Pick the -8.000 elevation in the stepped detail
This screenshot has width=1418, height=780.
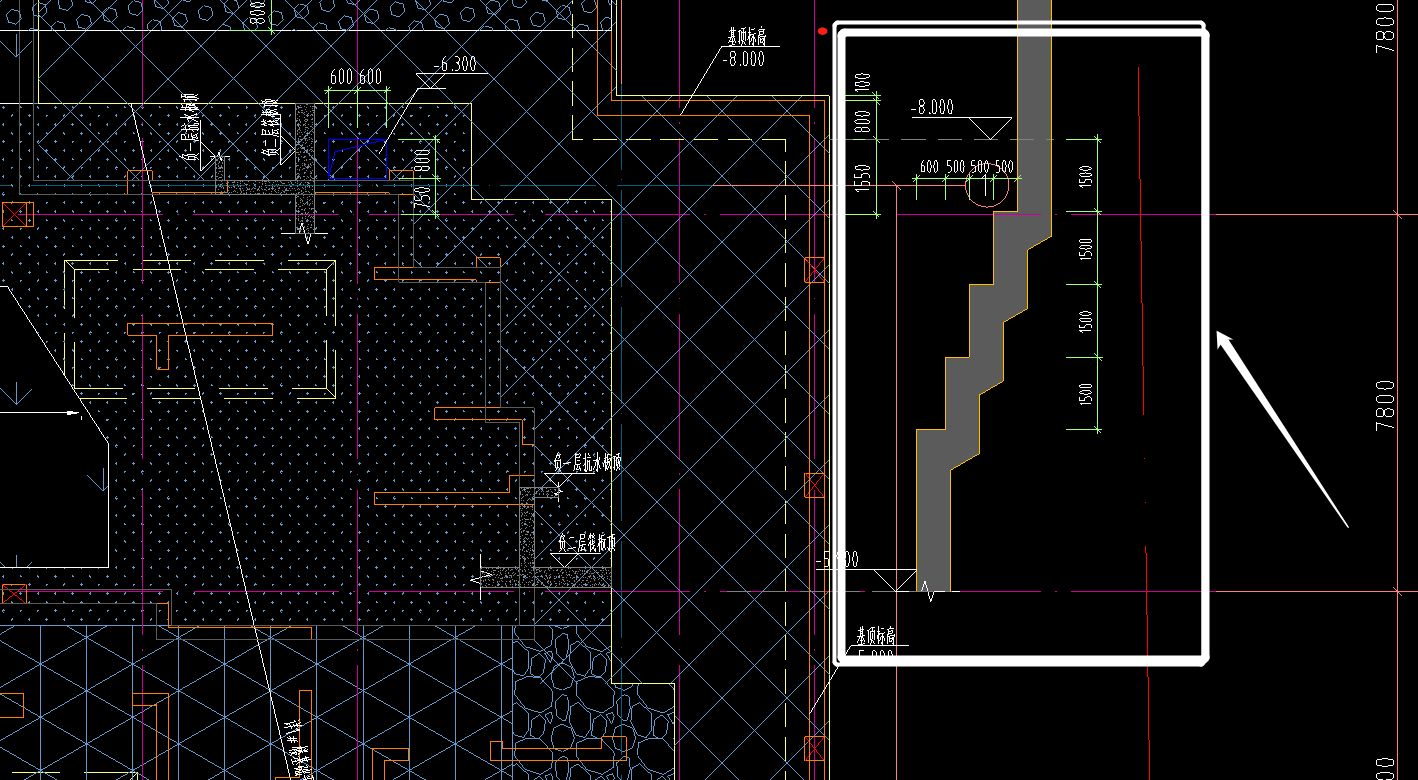(932, 108)
